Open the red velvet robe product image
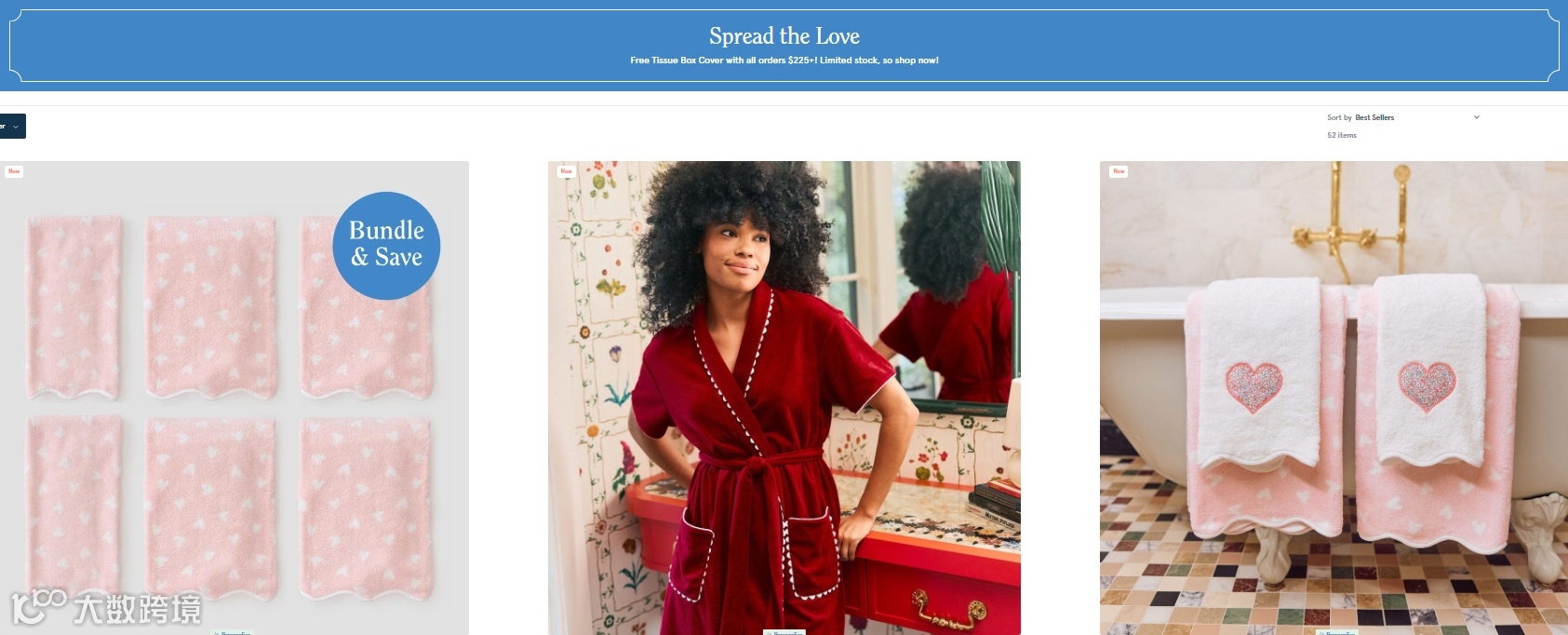This screenshot has width=1568, height=635. 784,398
